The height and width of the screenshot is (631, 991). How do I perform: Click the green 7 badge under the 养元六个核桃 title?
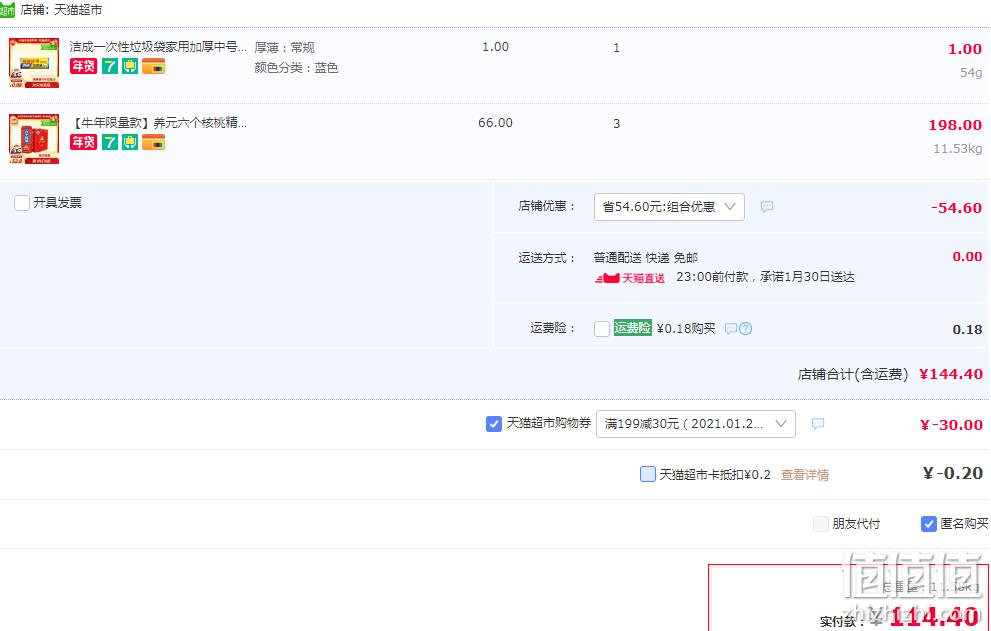(110, 142)
